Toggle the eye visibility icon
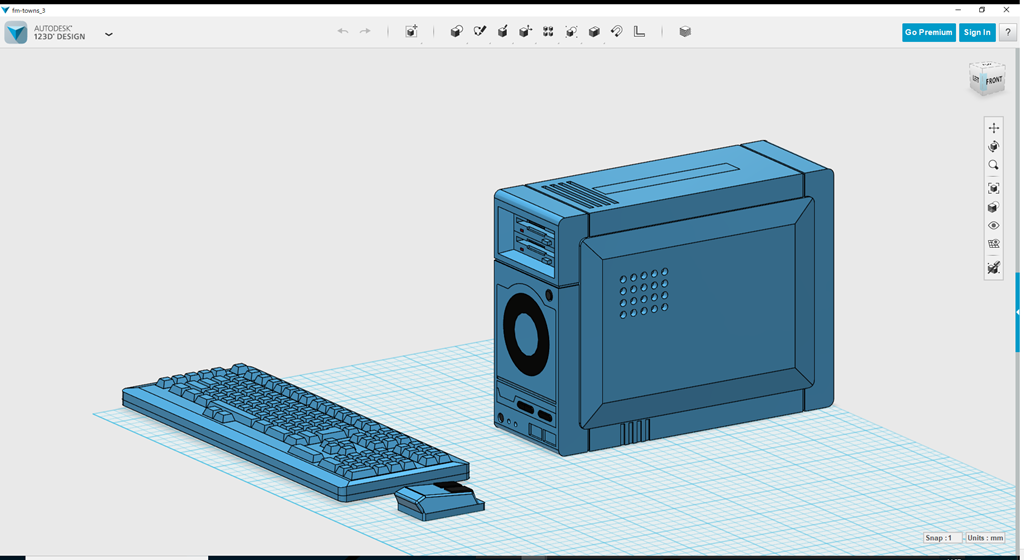Image resolution: width=1024 pixels, height=560 pixels. (993, 226)
